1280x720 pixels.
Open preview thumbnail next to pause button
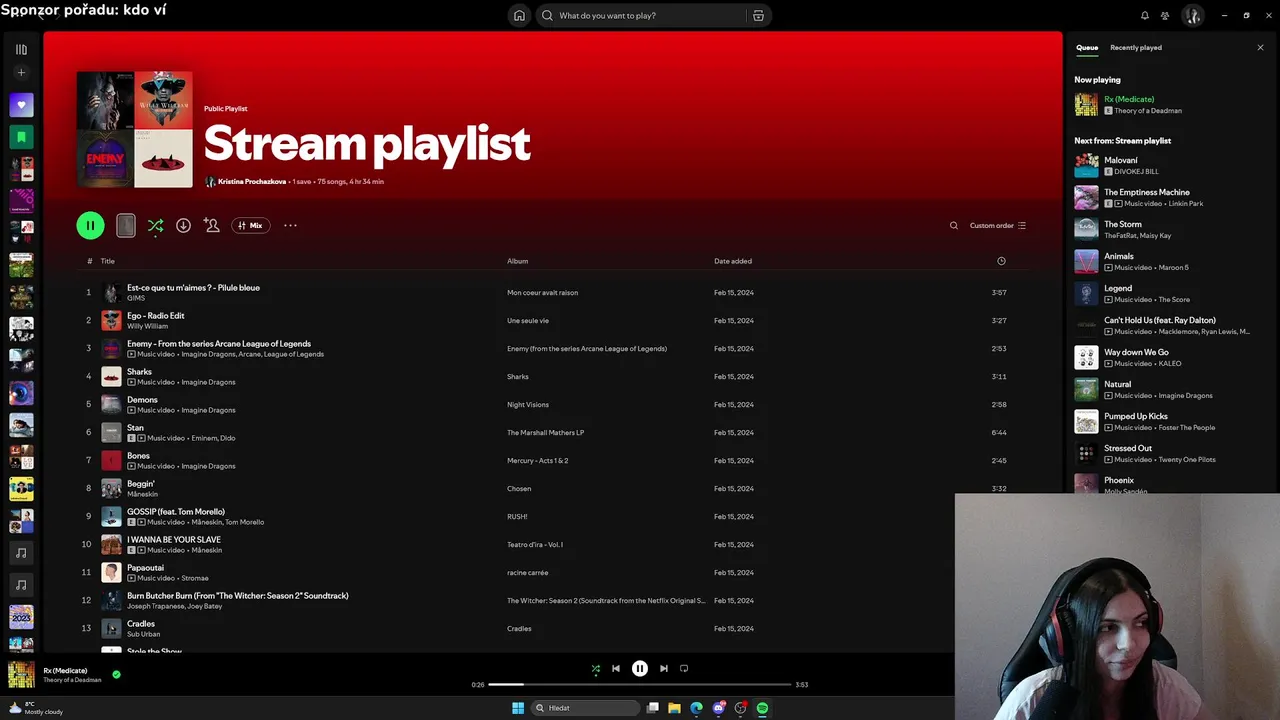[x=125, y=226]
